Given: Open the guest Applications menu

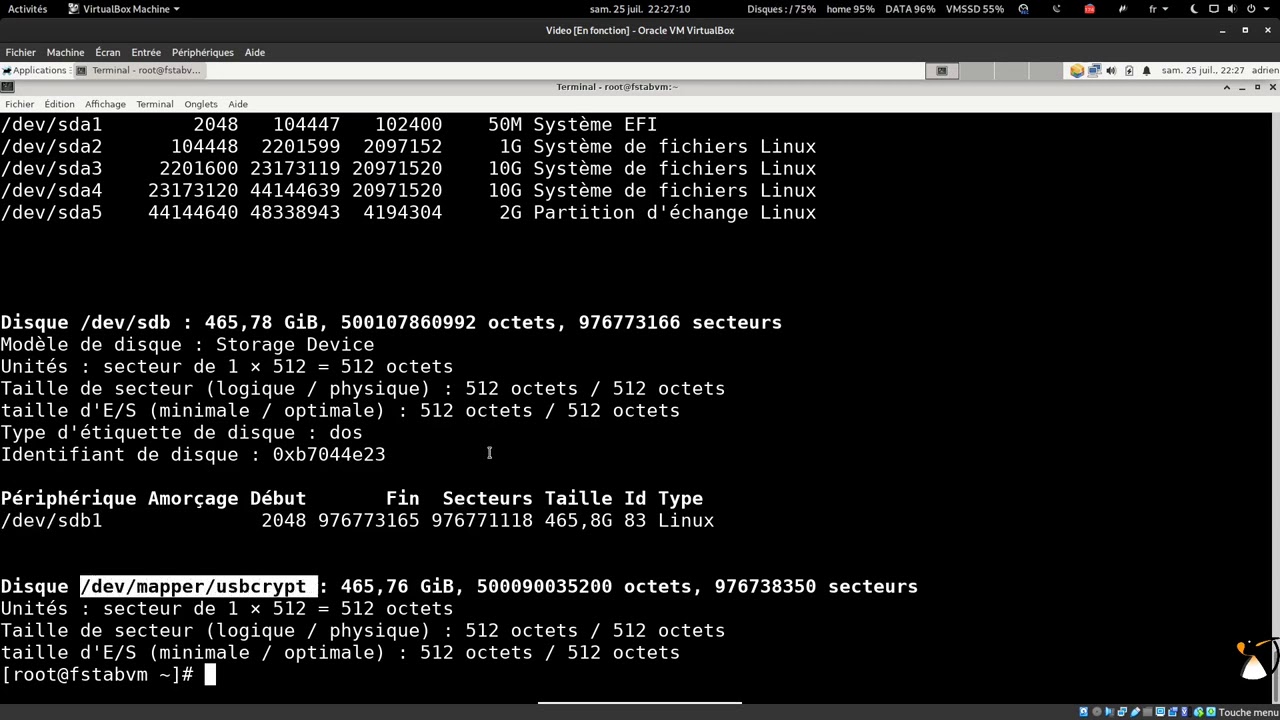Looking at the screenshot, I should coord(35,70).
